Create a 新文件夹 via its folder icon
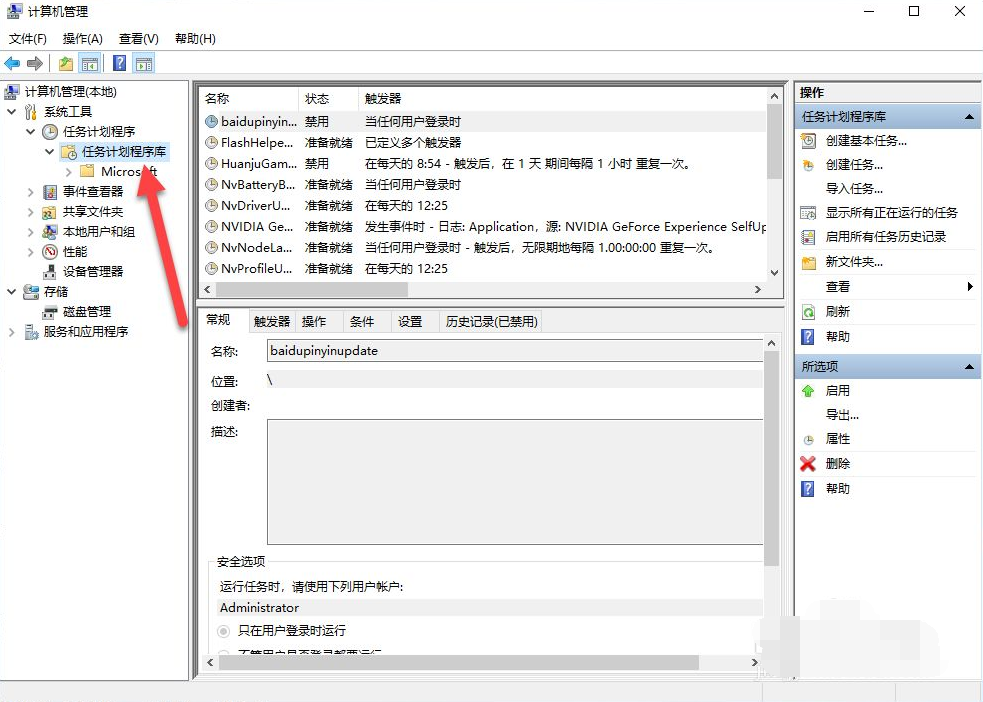The image size is (983, 702). click(x=808, y=260)
